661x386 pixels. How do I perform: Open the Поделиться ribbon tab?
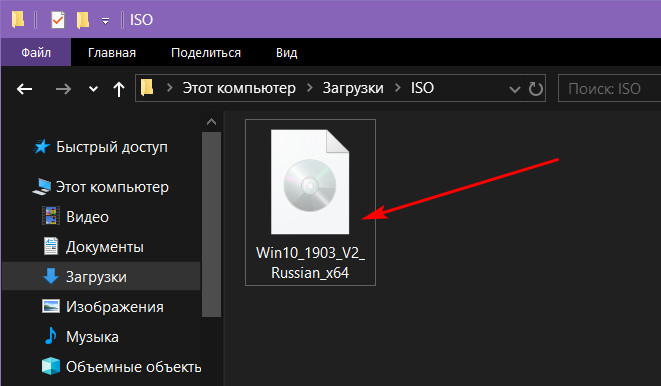[x=206, y=53]
